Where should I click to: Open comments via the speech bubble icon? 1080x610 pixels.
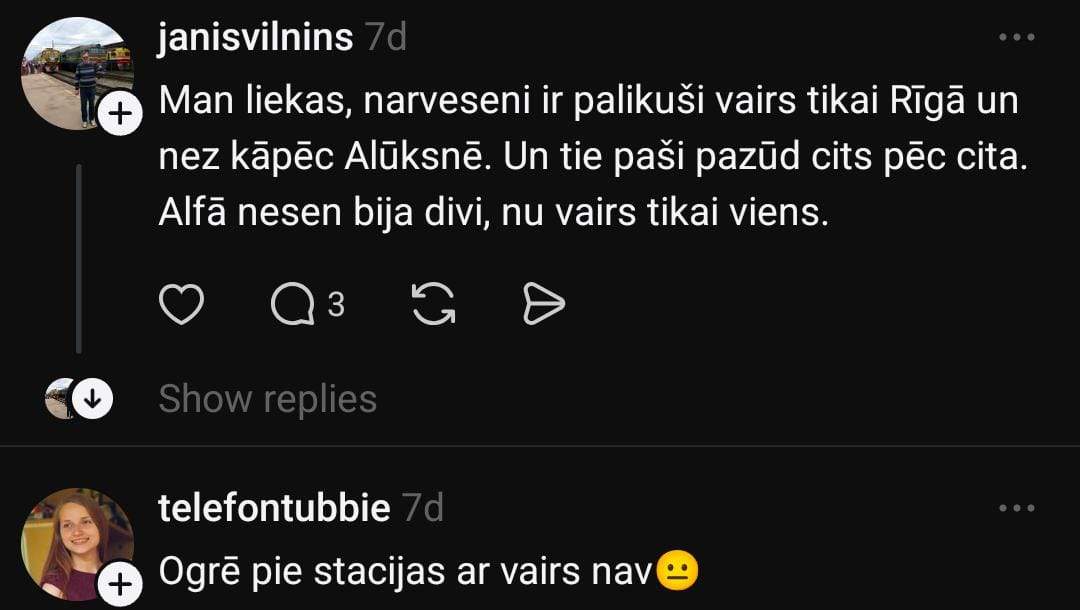pyautogui.click(x=293, y=304)
